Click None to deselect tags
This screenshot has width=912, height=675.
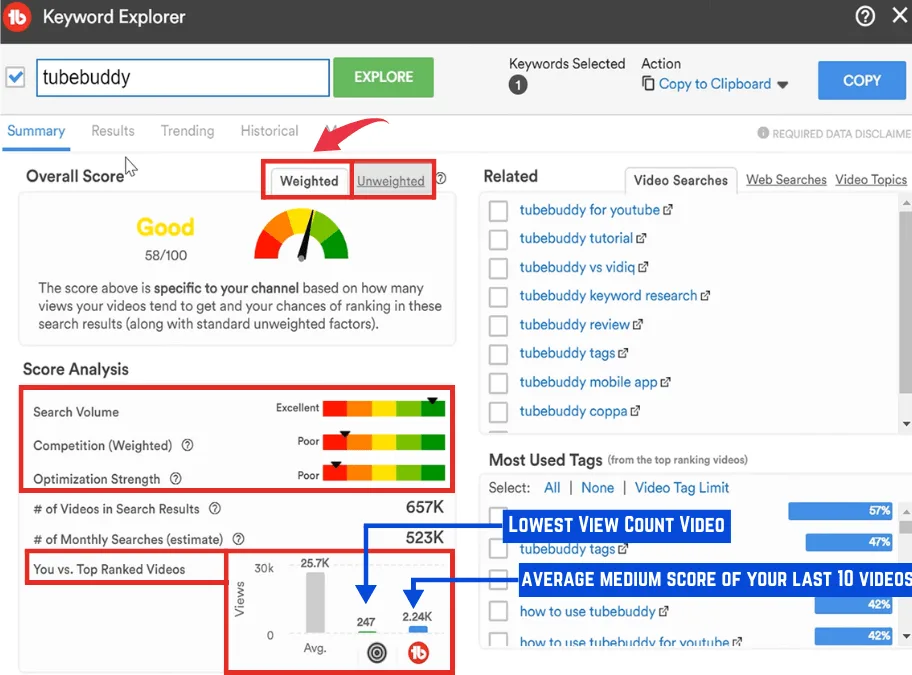[x=597, y=488]
